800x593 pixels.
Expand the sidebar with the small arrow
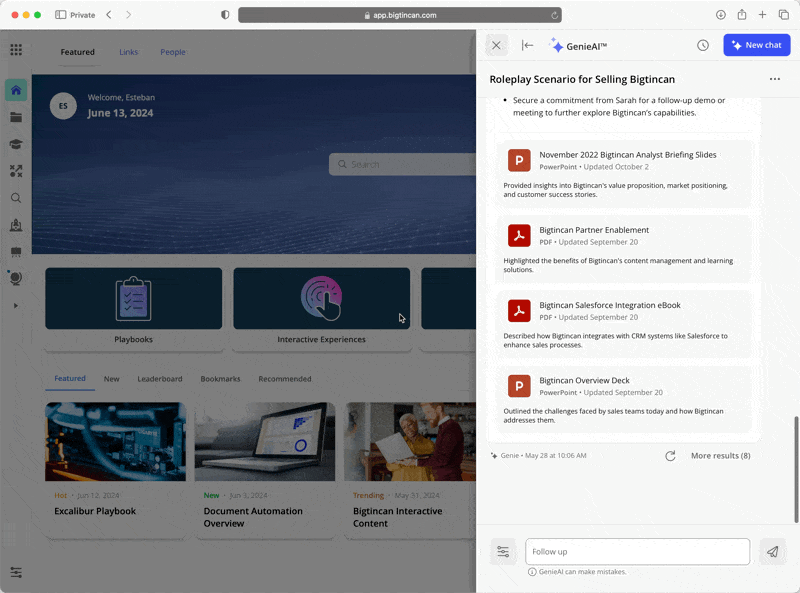16,306
